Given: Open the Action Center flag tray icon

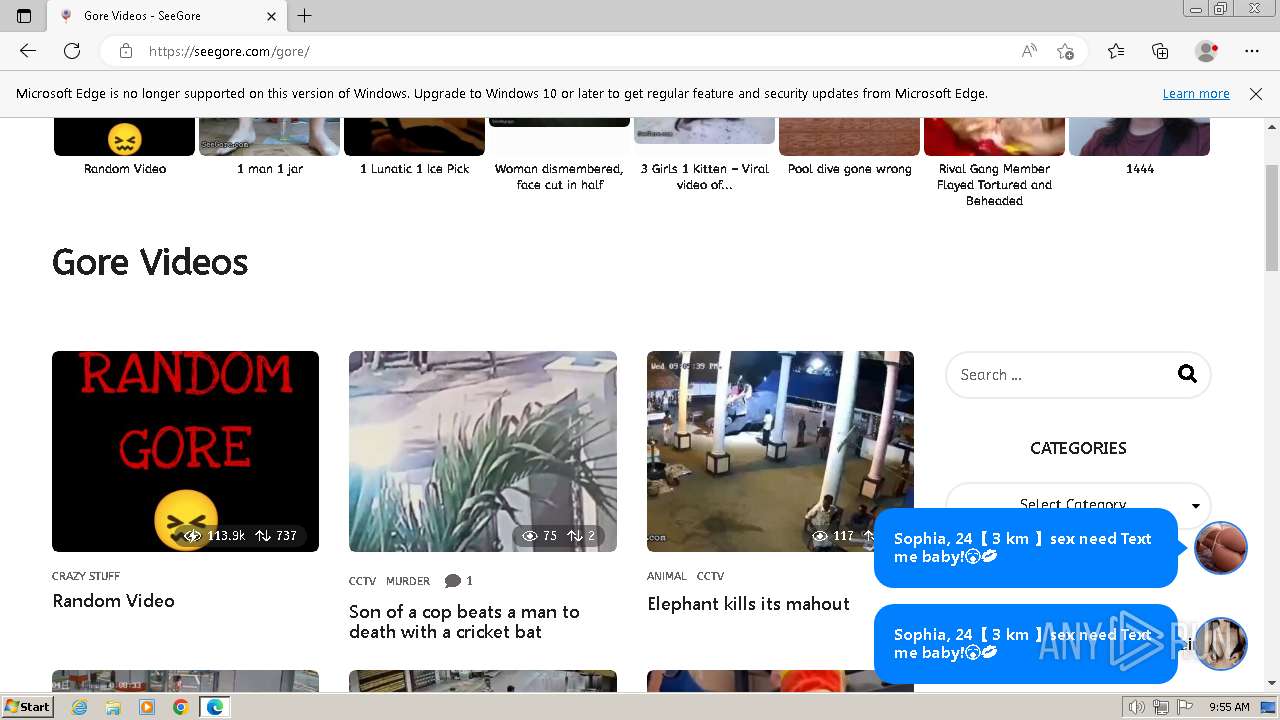Looking at the screenshot, I should pos(1183,707).
